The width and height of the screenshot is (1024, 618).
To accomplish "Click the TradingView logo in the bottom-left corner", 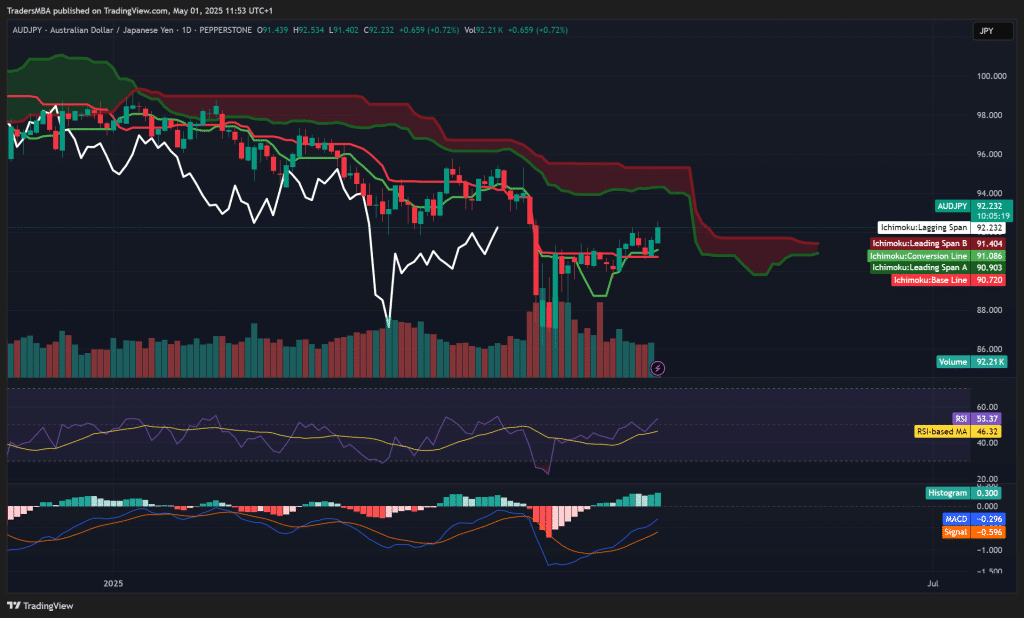I will 32,605.
